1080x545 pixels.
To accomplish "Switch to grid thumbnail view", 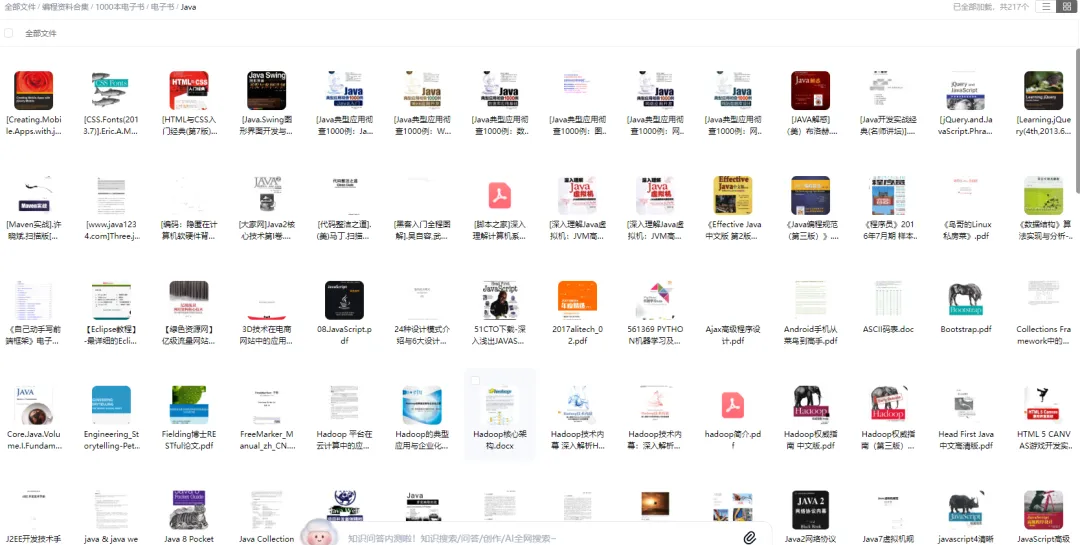I will tap(1067, 7).
